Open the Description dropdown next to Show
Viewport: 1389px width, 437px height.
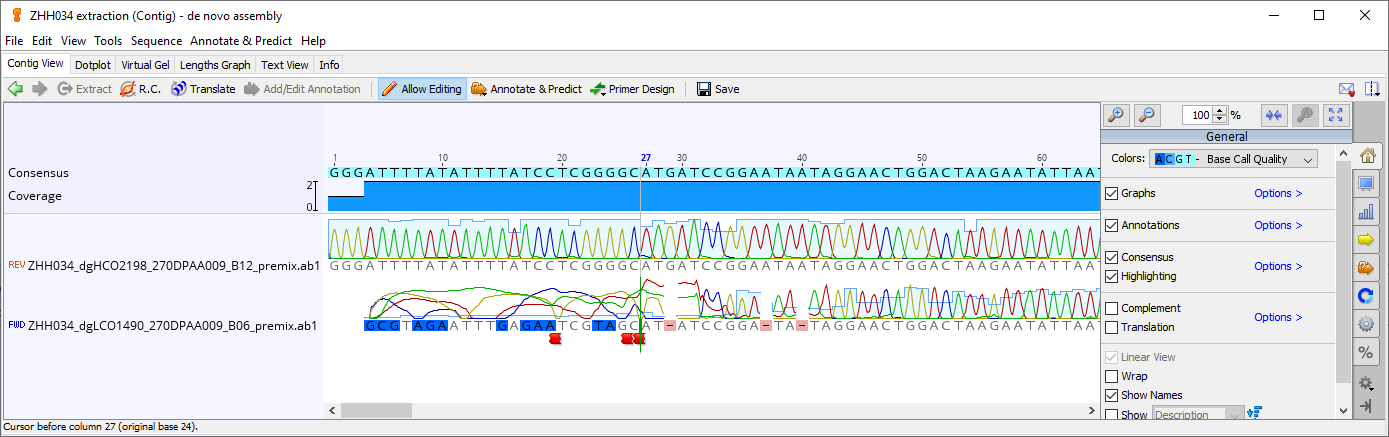tap(1199, 414)
